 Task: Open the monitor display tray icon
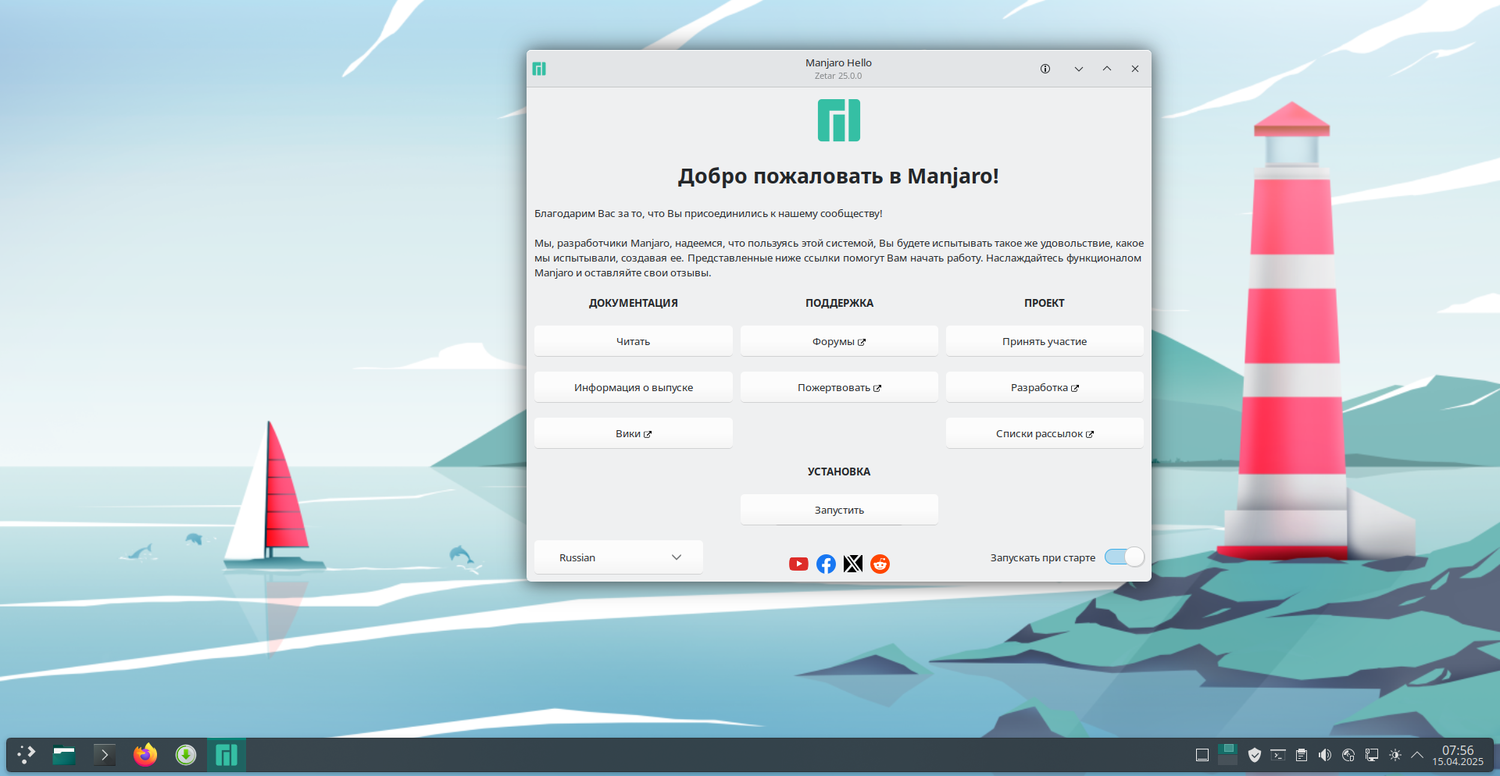click(x=1372, y=755)
